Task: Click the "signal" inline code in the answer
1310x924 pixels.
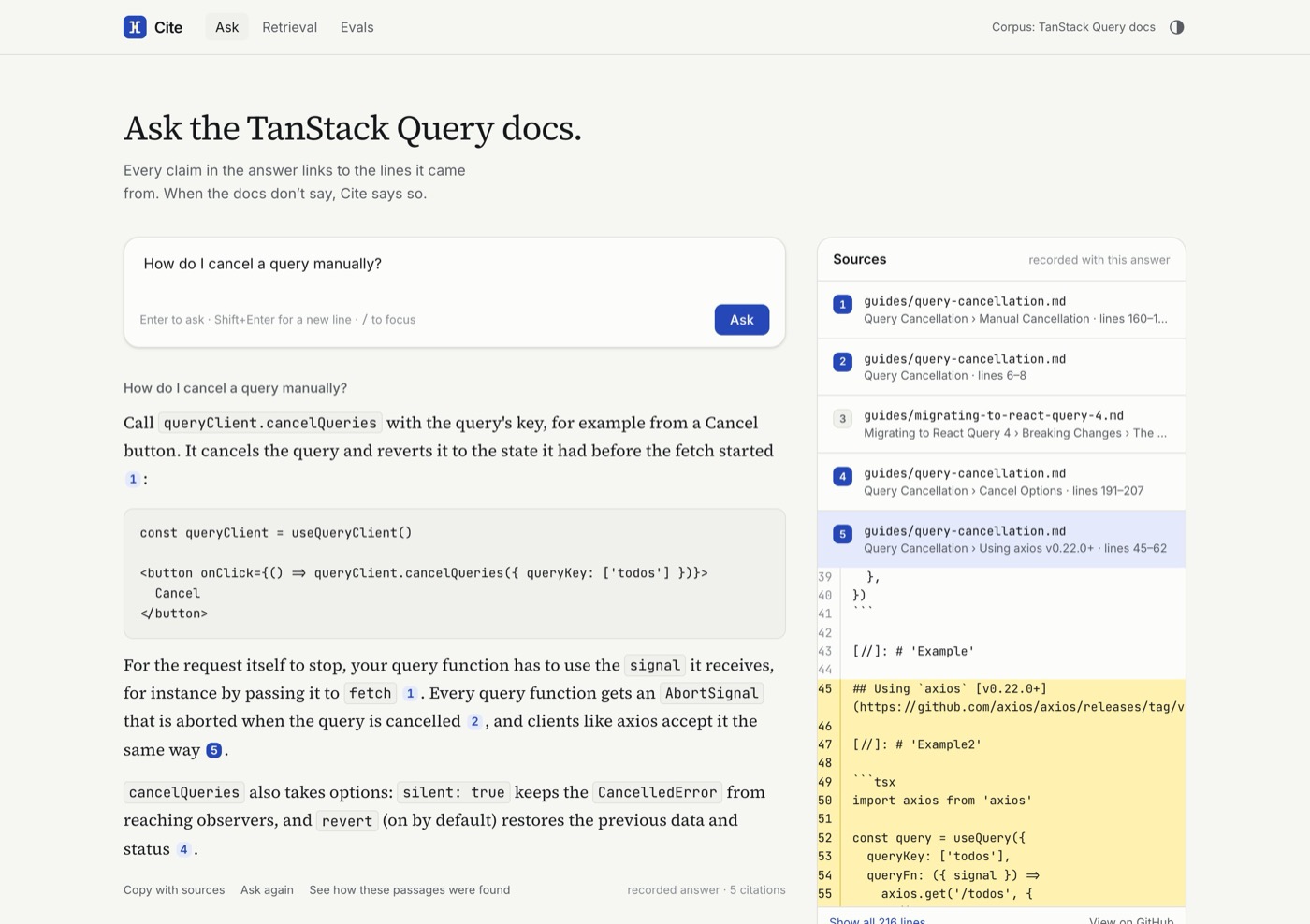Action: pos(655,665)
